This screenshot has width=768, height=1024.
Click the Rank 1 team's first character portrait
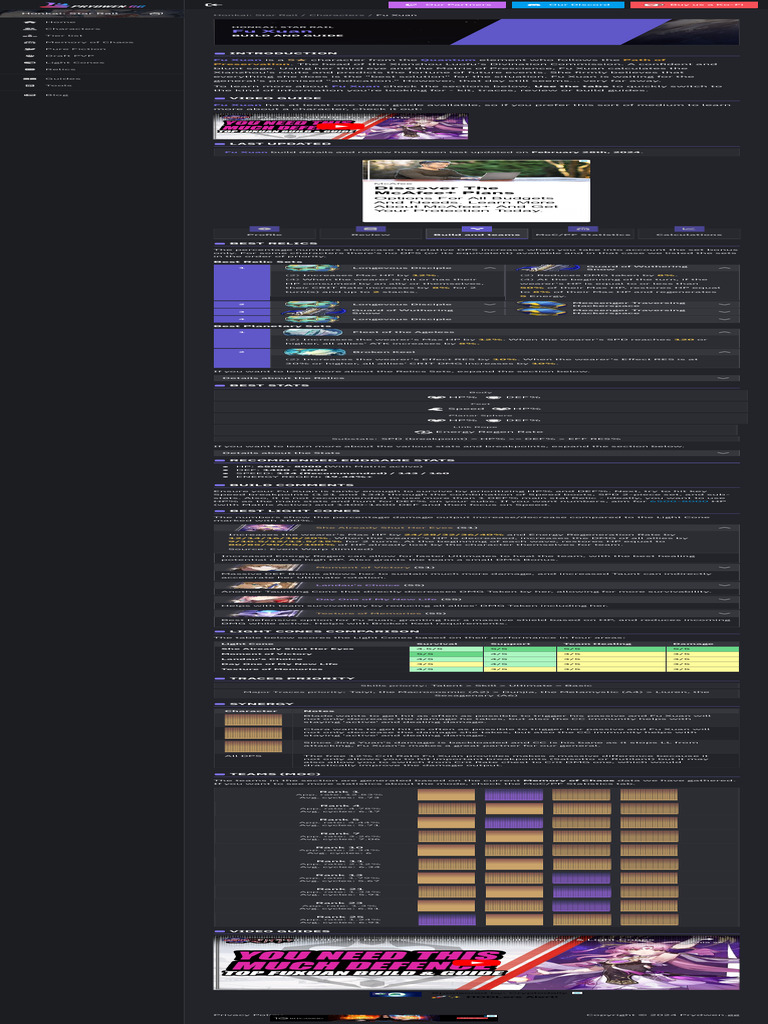coord(446,795)
